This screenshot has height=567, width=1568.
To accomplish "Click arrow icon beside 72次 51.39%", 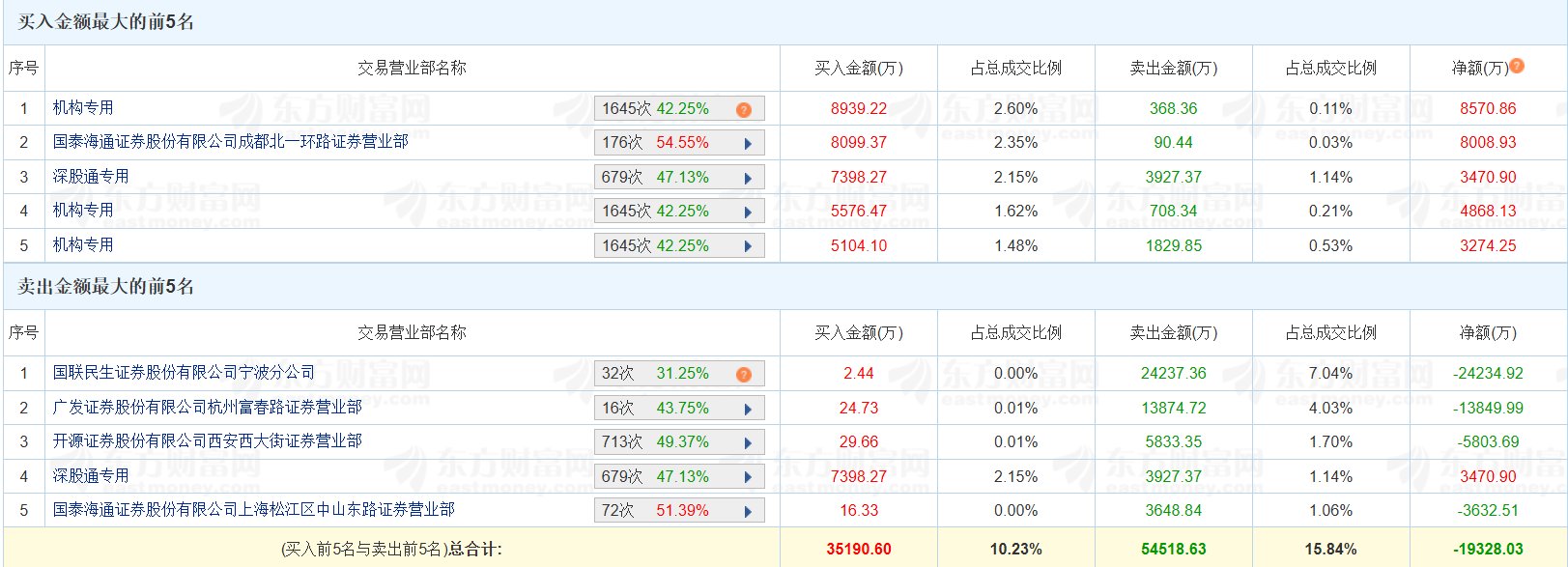I will point(748,512).
